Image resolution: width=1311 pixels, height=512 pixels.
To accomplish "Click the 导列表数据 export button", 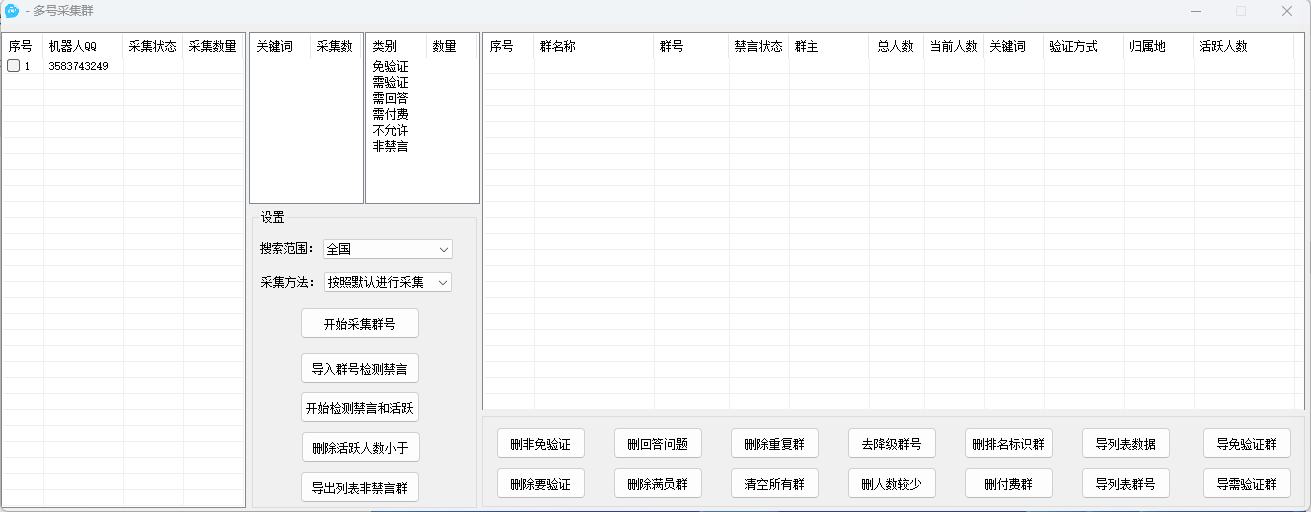I will click(x=1125, y=444).
